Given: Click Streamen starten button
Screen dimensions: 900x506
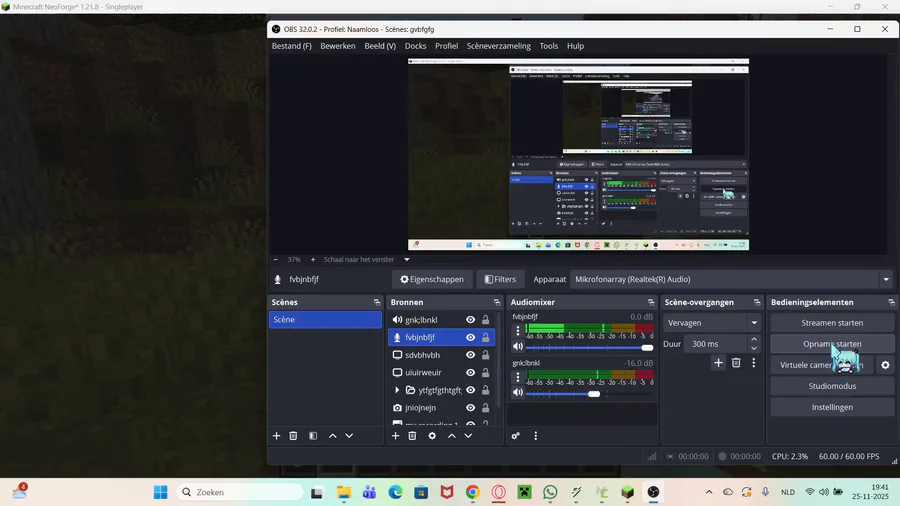Looking at the screenshot, I should 832,323.
